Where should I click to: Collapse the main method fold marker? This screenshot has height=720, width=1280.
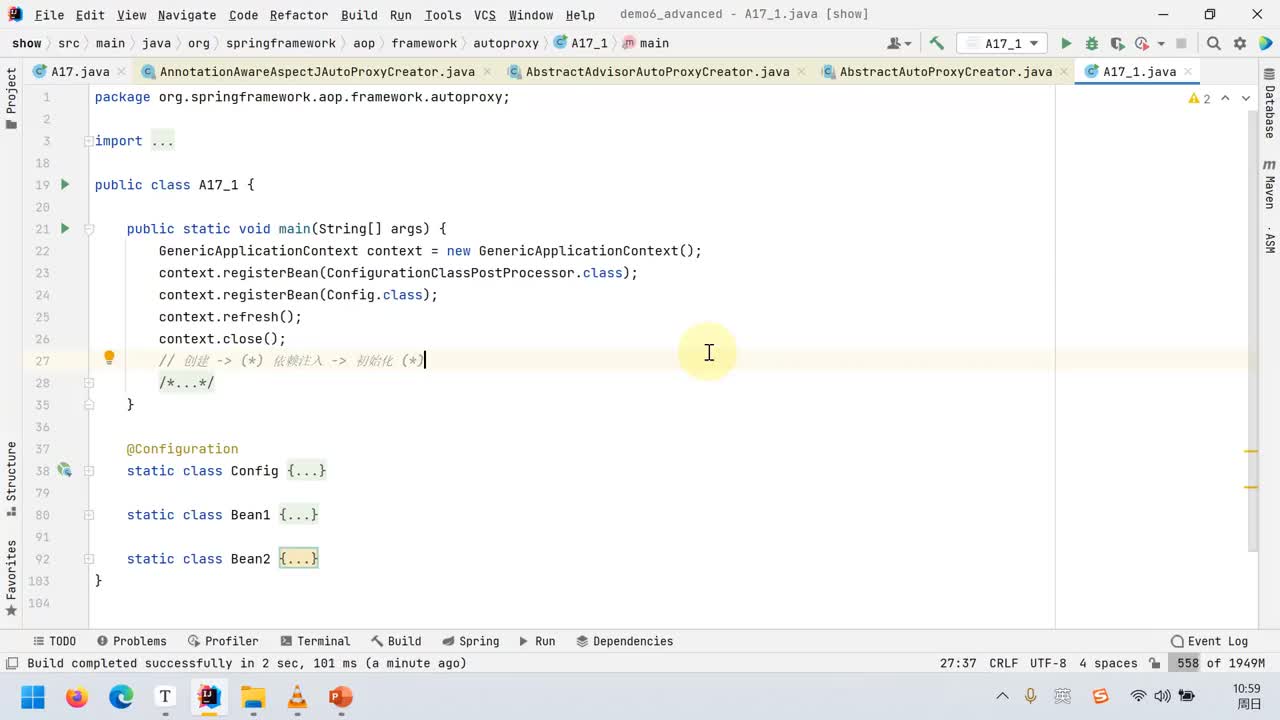click(89, 229)
